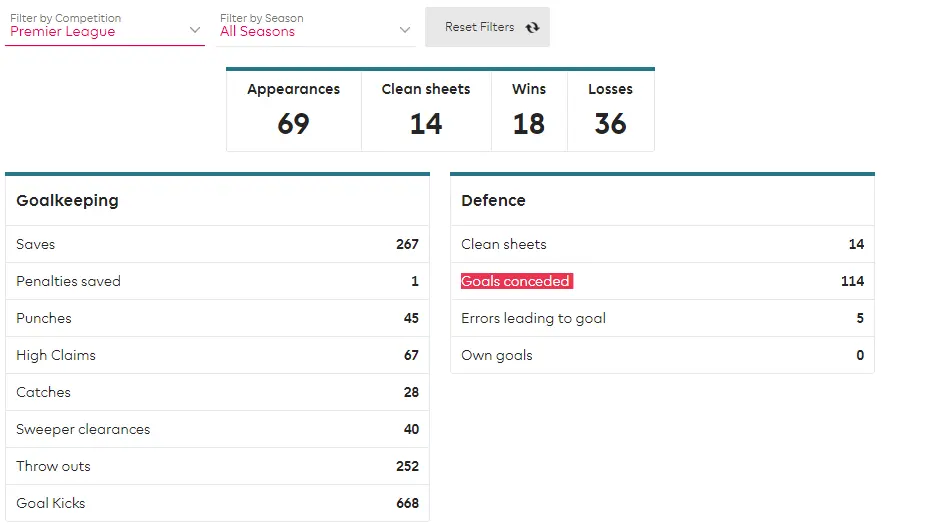
Task: Click the Losses summary box
Action: click(x=610, y=110)
